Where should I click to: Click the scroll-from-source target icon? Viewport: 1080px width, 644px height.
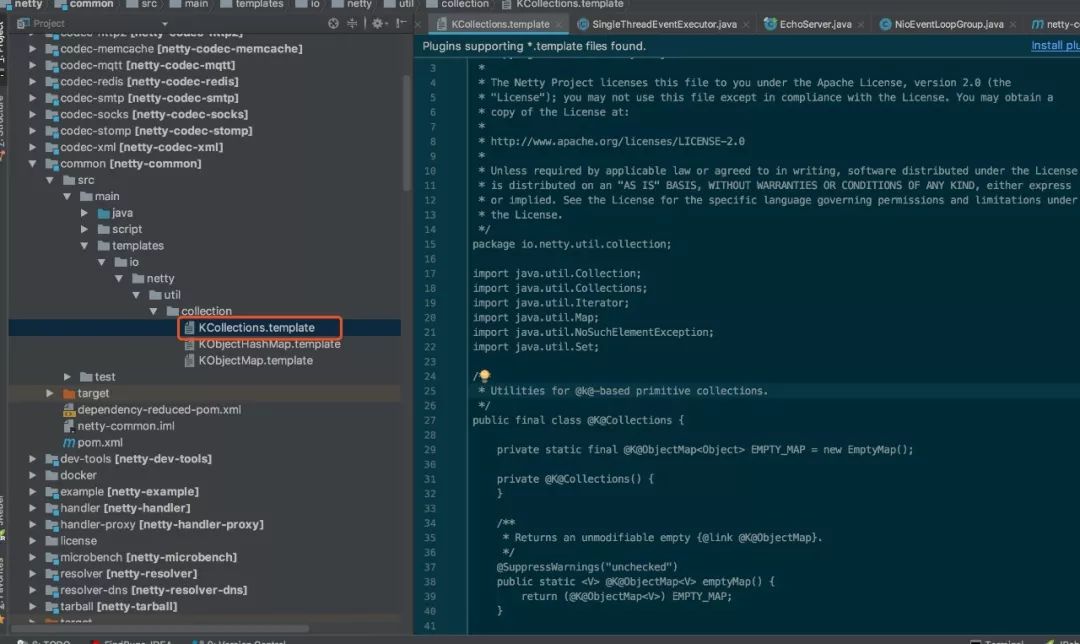coord(333,23)
